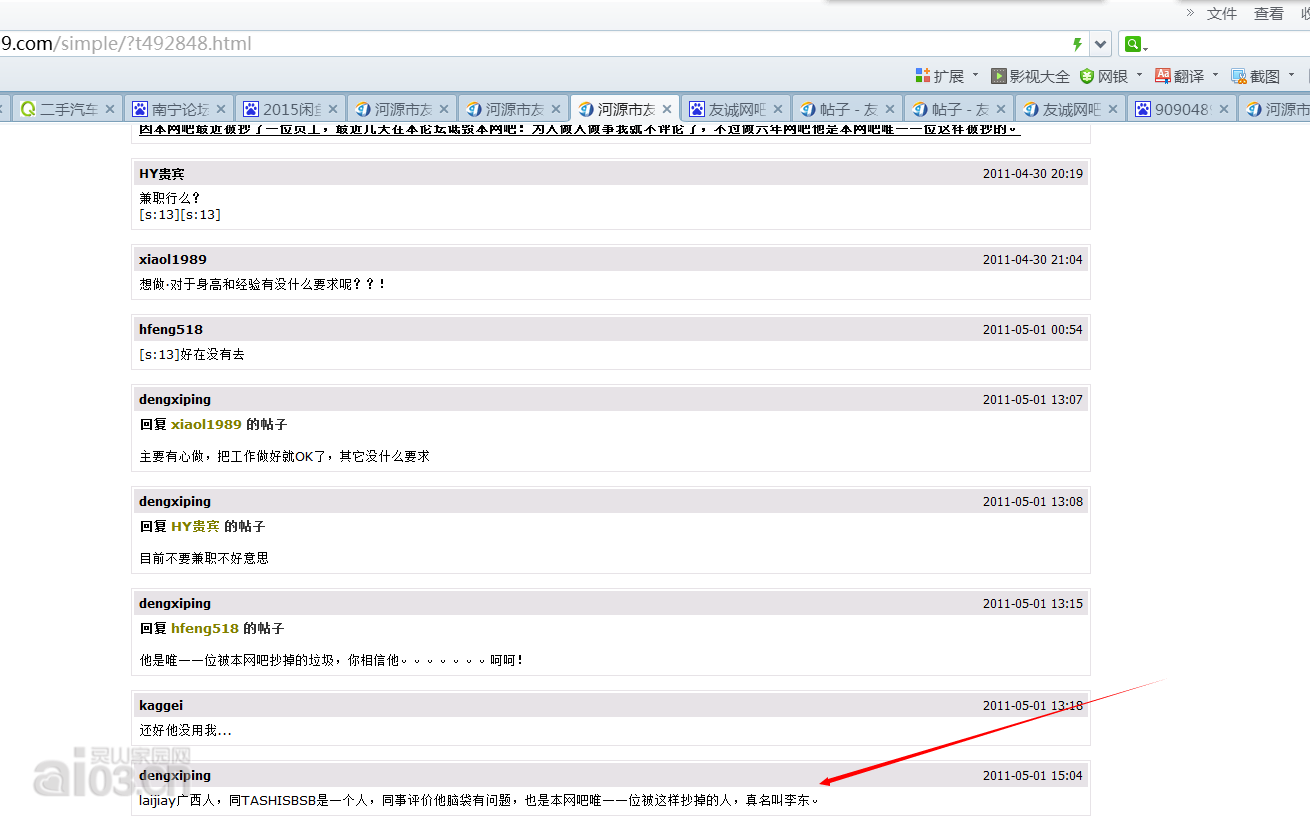Open the HY贵宾 link in dengxiping's reply

[195, 526]
